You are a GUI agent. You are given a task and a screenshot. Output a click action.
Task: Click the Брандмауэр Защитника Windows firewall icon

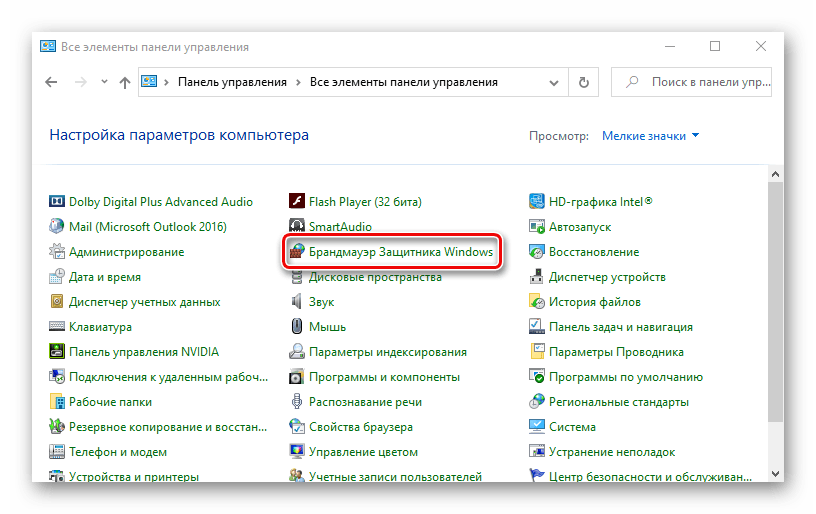[297, 251]
